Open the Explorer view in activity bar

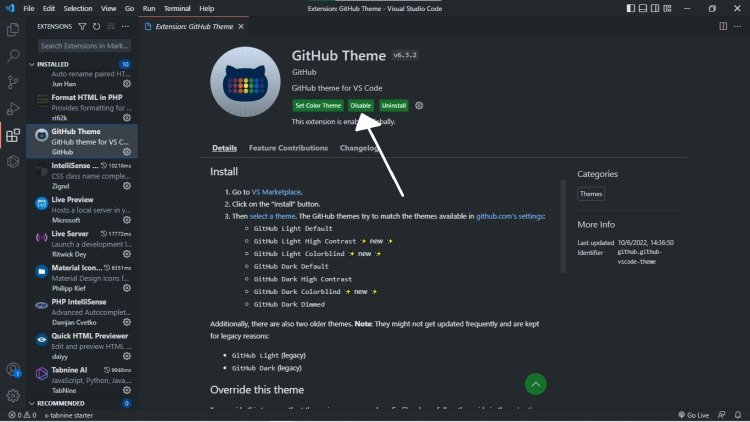pos(13,30)
